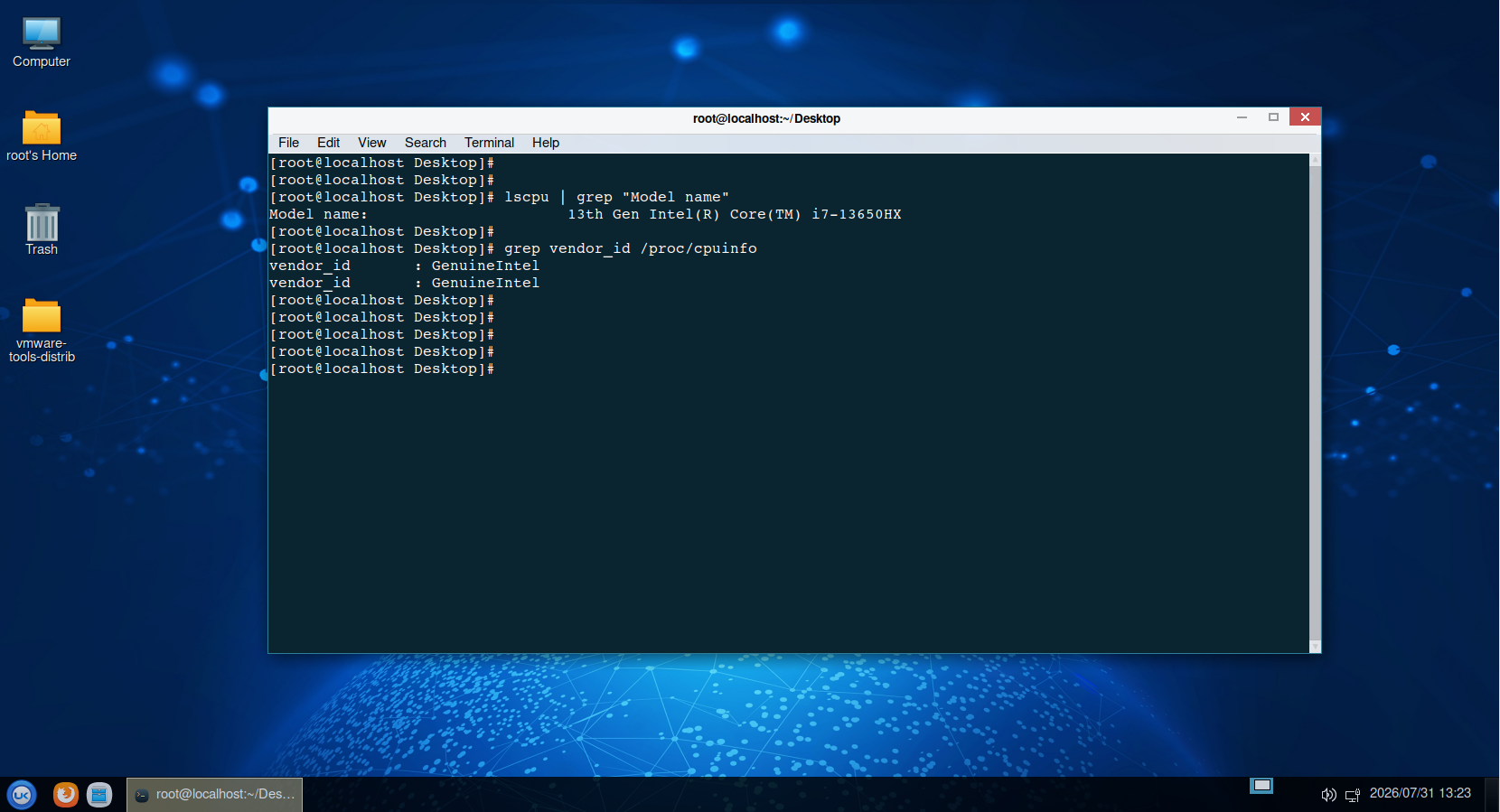The width and height of the screenshot is (1500, 812).
Task: Maximize the terminal window
Action: pos(1273,117)
